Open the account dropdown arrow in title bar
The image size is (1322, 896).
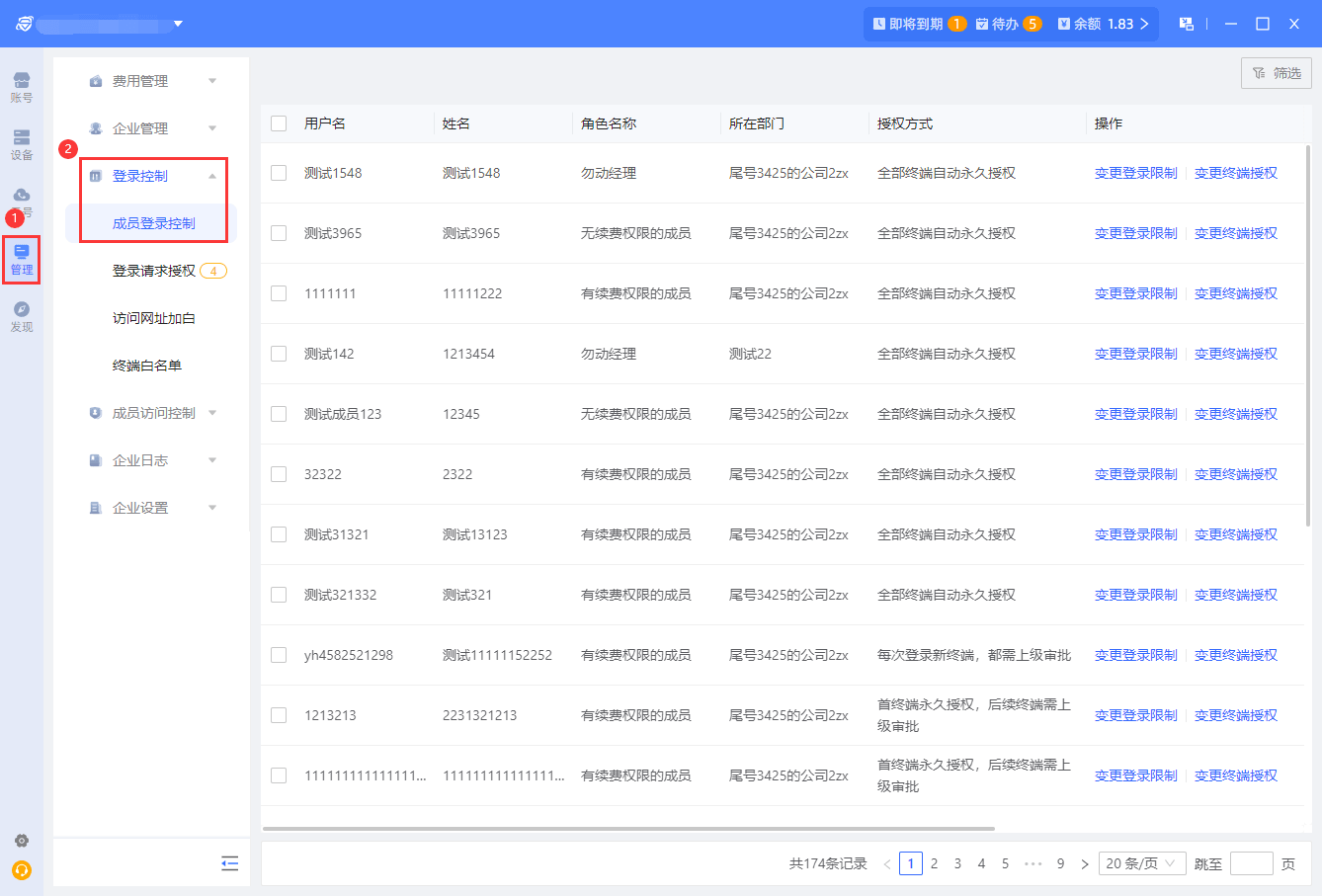[x=178, y=24]
